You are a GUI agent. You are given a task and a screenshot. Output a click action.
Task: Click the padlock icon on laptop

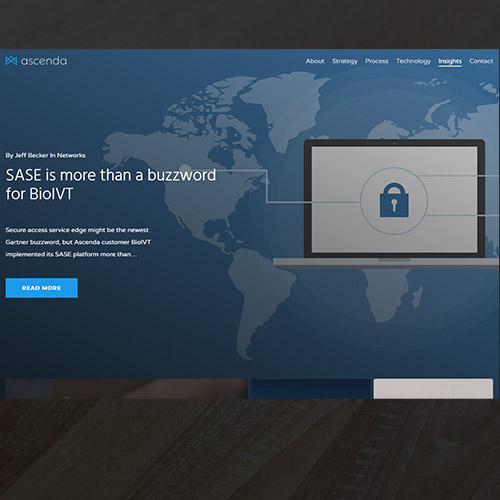(x=394, y=200)
